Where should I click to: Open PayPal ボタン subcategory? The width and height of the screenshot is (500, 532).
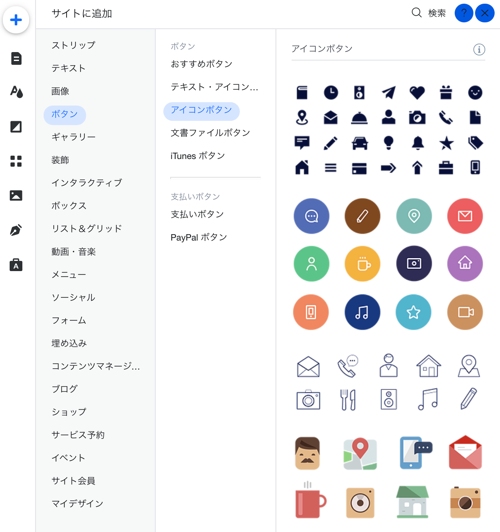click(199, 237)
